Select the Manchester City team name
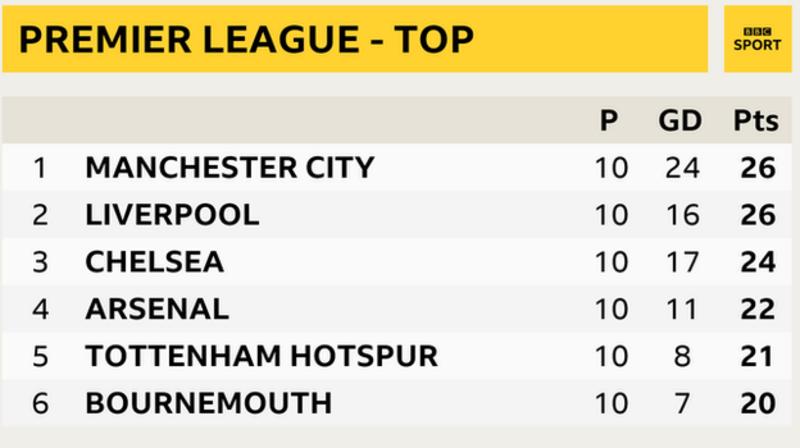The width and height of the screenshot is (800, 448). tap(229, 167)
